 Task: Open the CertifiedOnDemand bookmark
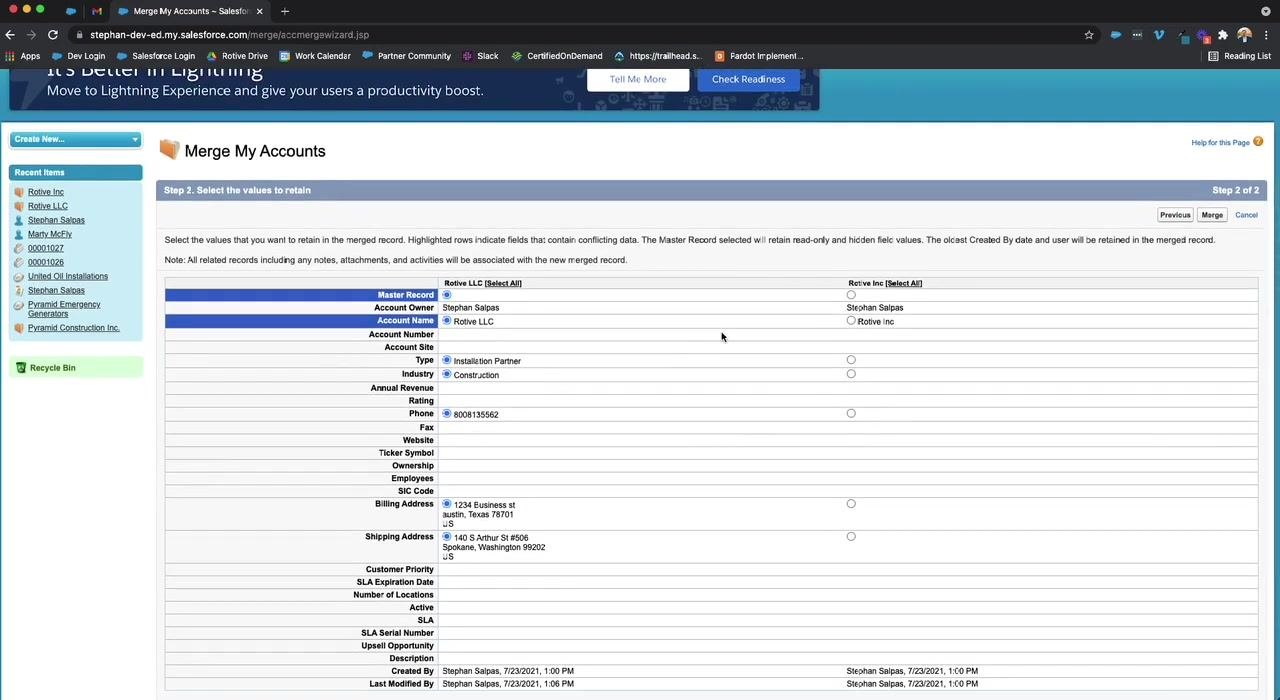[557, 56]
